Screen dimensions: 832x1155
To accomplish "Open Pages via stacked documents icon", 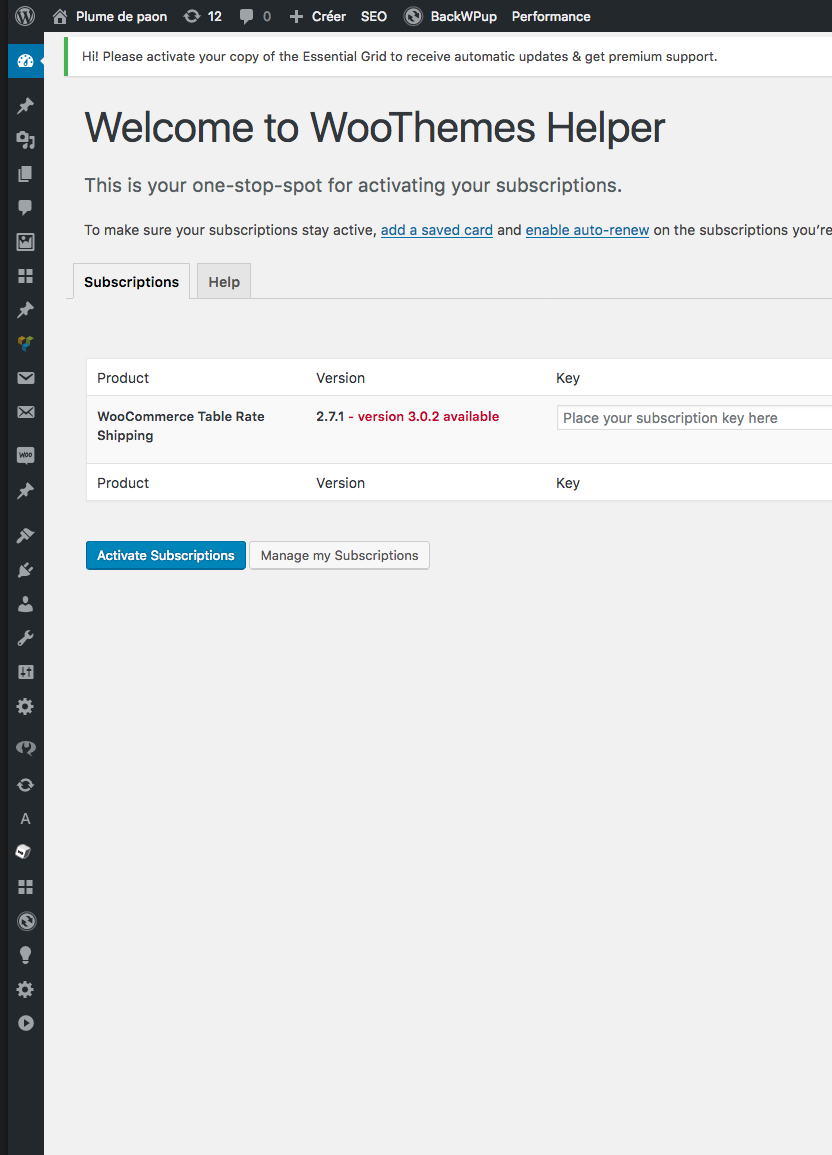I will (25, 174).
